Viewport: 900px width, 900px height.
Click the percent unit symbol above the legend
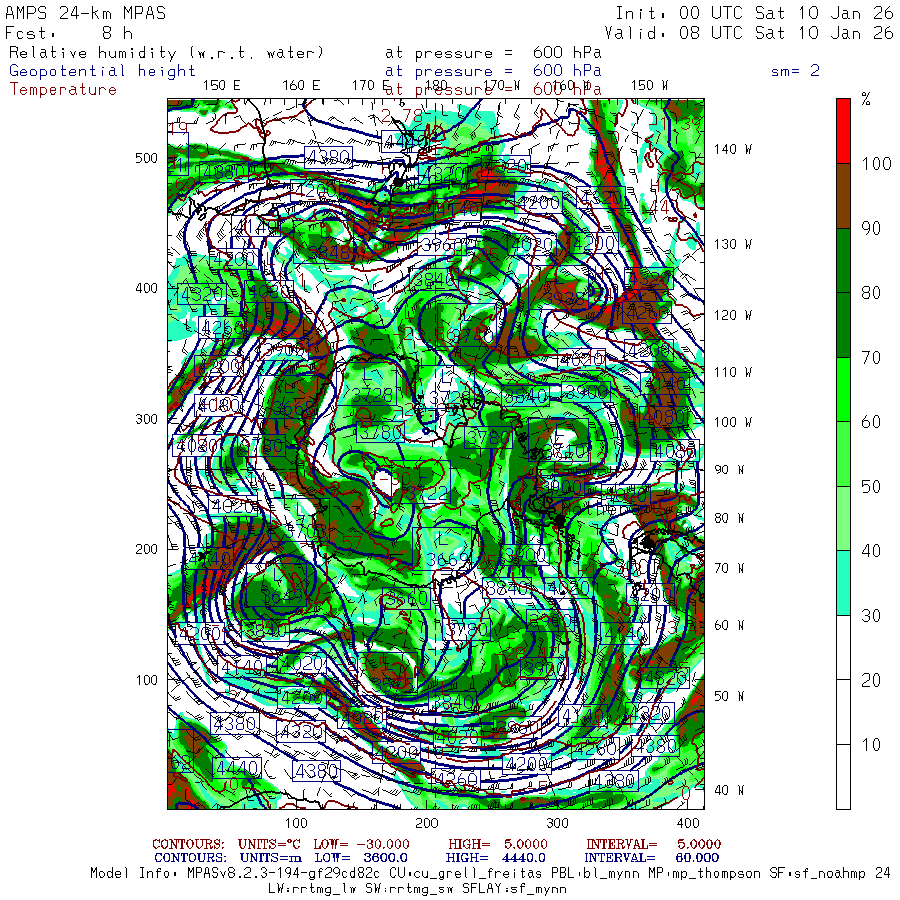pos(866,99)
